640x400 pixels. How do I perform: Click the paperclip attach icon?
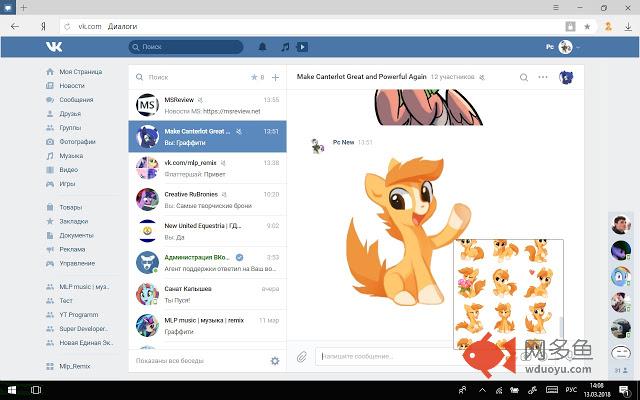coord(302,357)
